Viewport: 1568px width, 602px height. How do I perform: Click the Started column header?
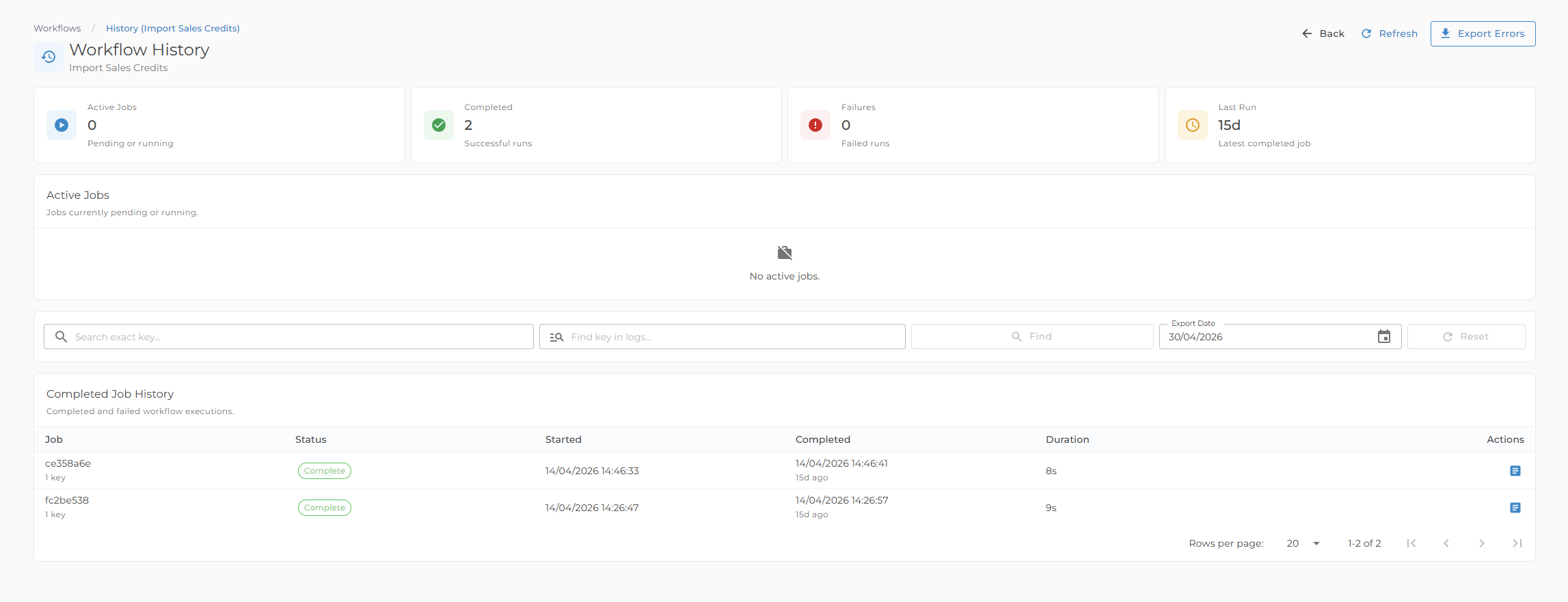point(563,439)
